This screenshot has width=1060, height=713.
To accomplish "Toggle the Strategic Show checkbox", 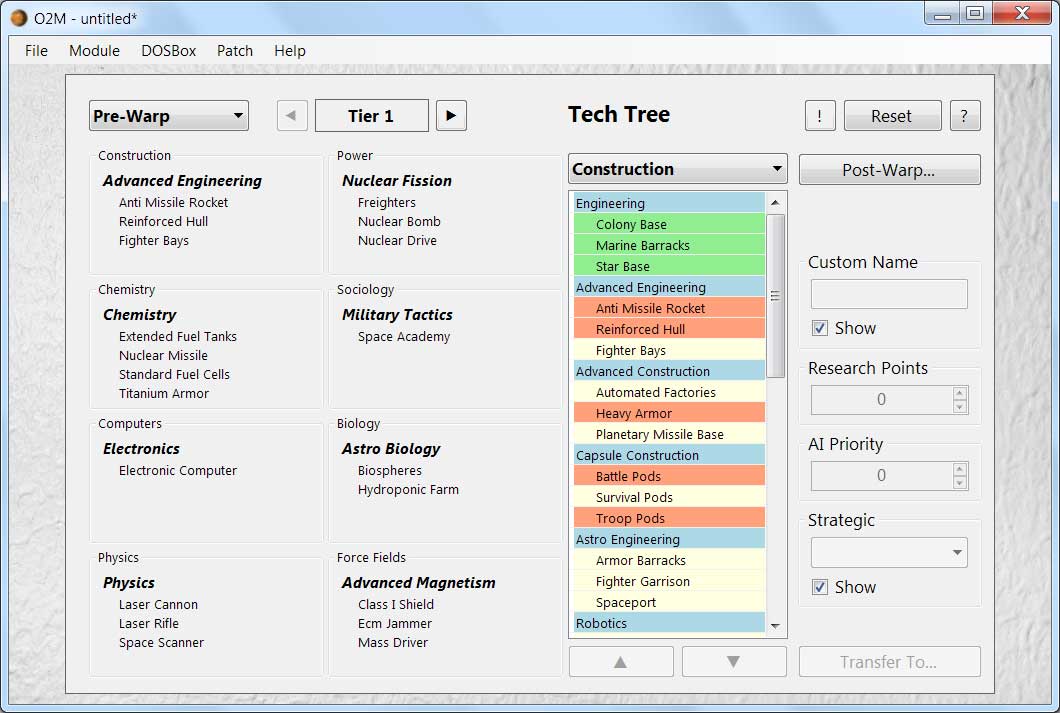I will tap(820, 587).
